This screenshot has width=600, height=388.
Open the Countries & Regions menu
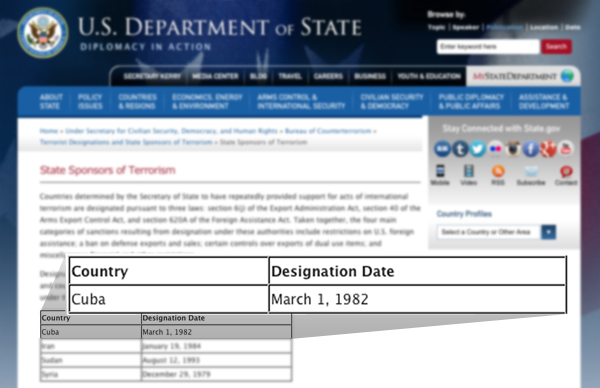(137, 101)
